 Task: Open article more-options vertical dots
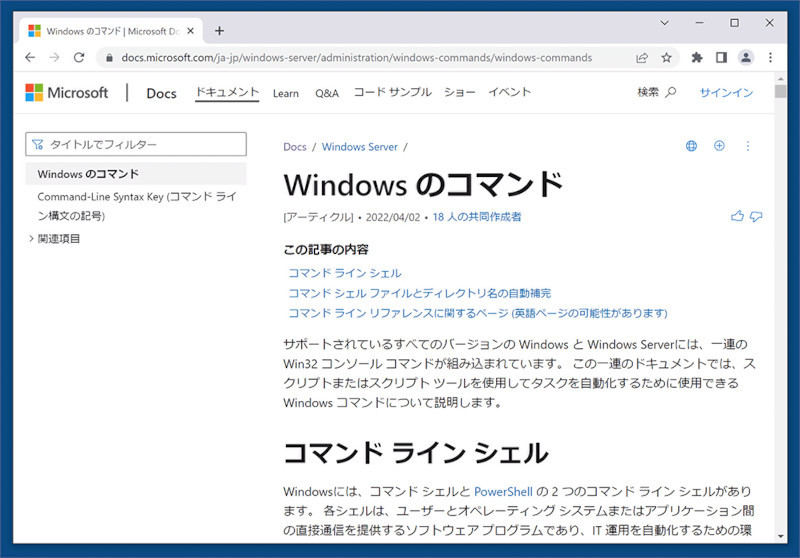point(748,146)
